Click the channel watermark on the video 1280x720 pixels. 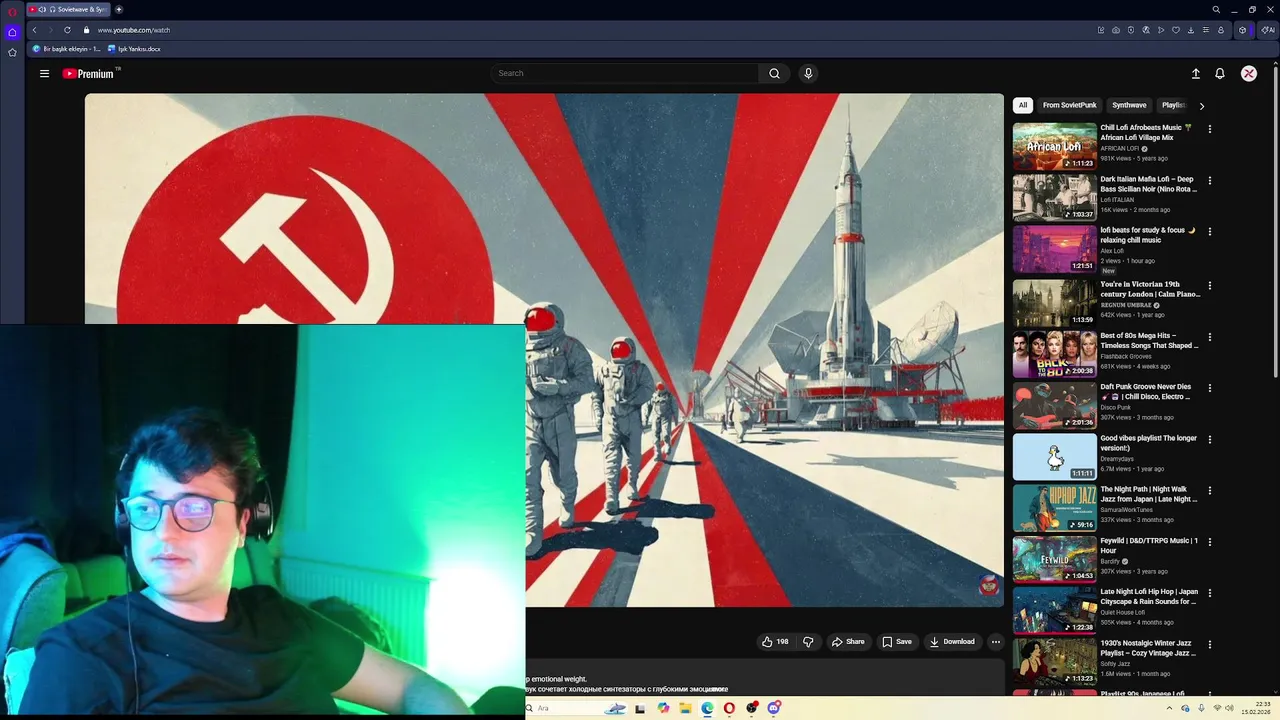(988, 586)
